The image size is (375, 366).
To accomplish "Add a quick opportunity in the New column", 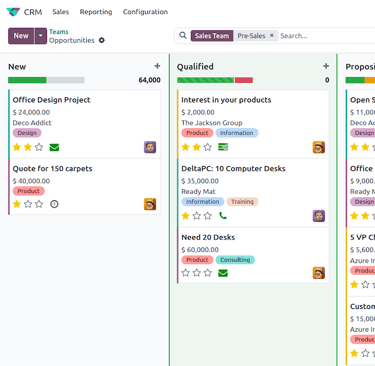I will pos(157,66).
